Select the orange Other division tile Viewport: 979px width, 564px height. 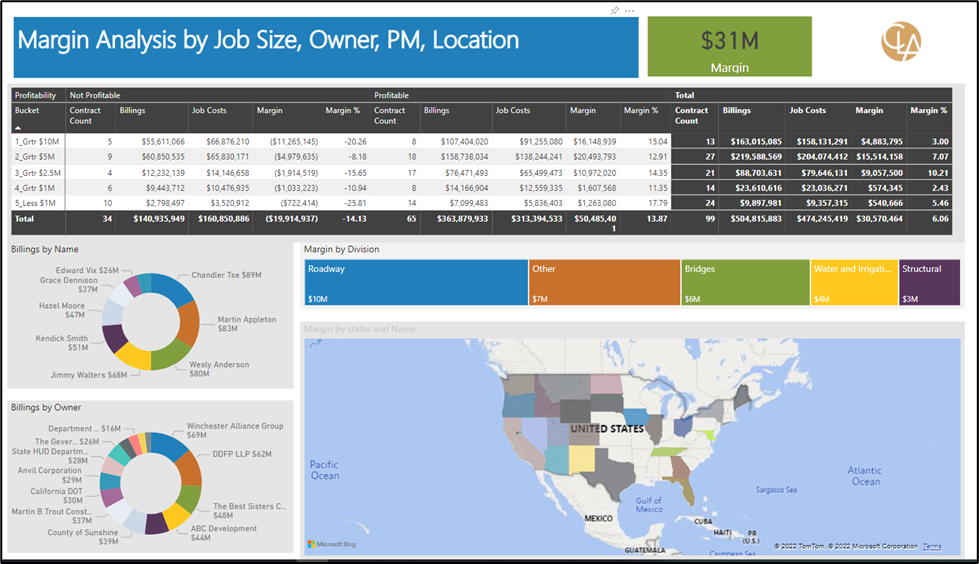click(603, 282)
